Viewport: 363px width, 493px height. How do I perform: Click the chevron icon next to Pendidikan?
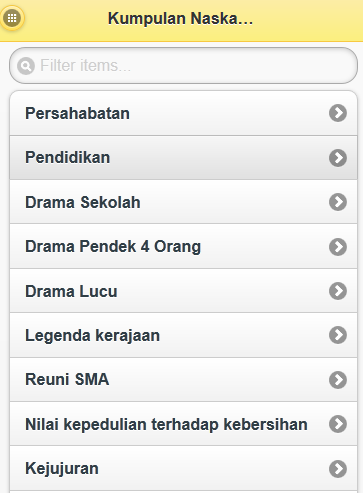(x=338, y=158)
